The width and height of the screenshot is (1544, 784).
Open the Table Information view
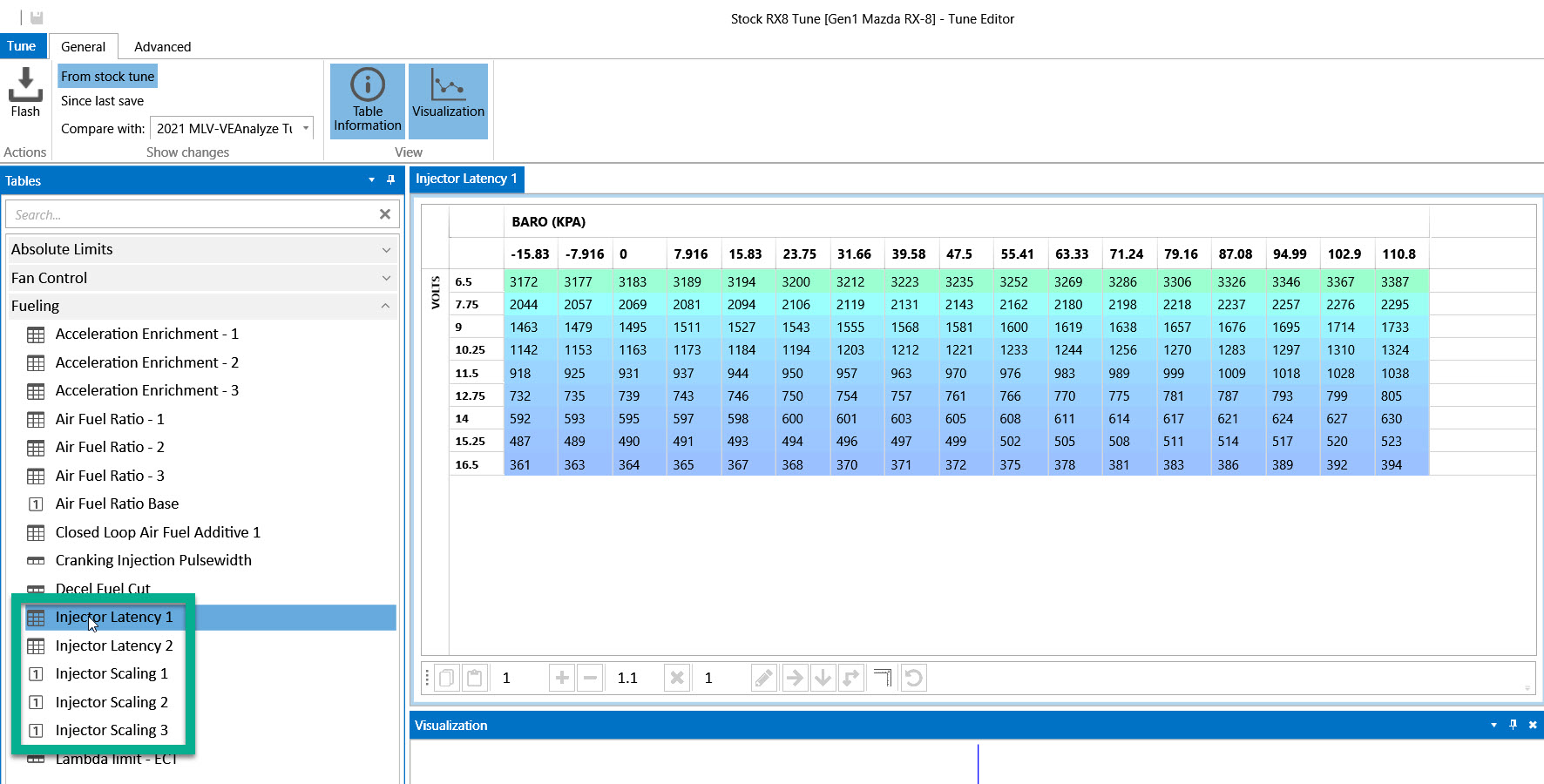click(368, 101)
